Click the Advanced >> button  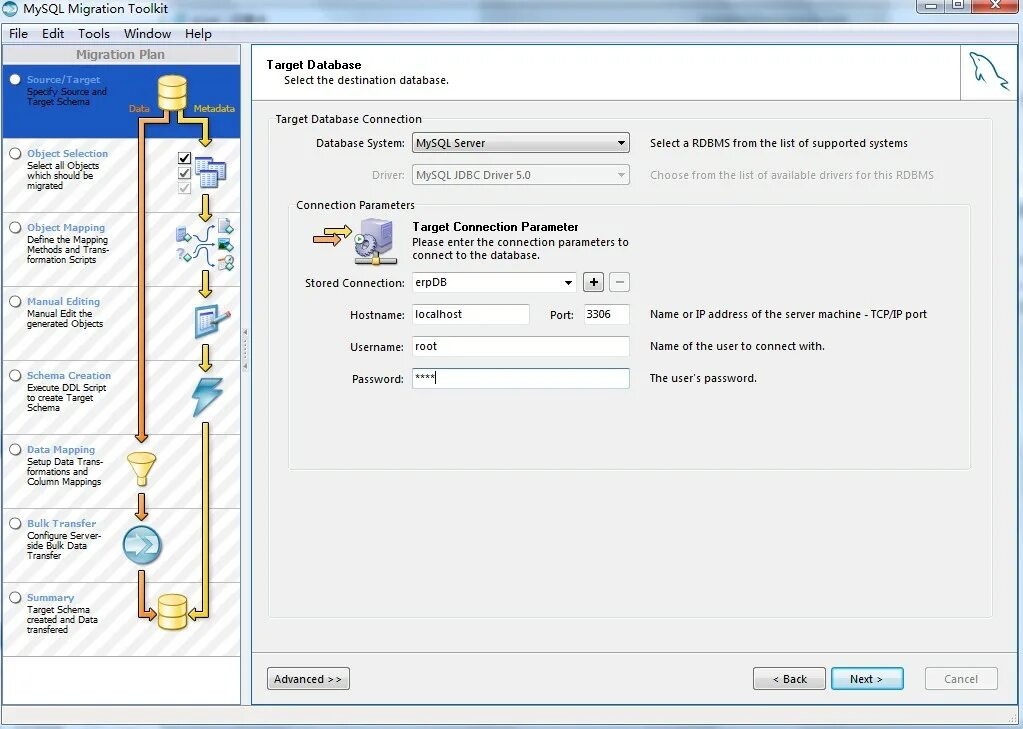(x=308, y=679)
